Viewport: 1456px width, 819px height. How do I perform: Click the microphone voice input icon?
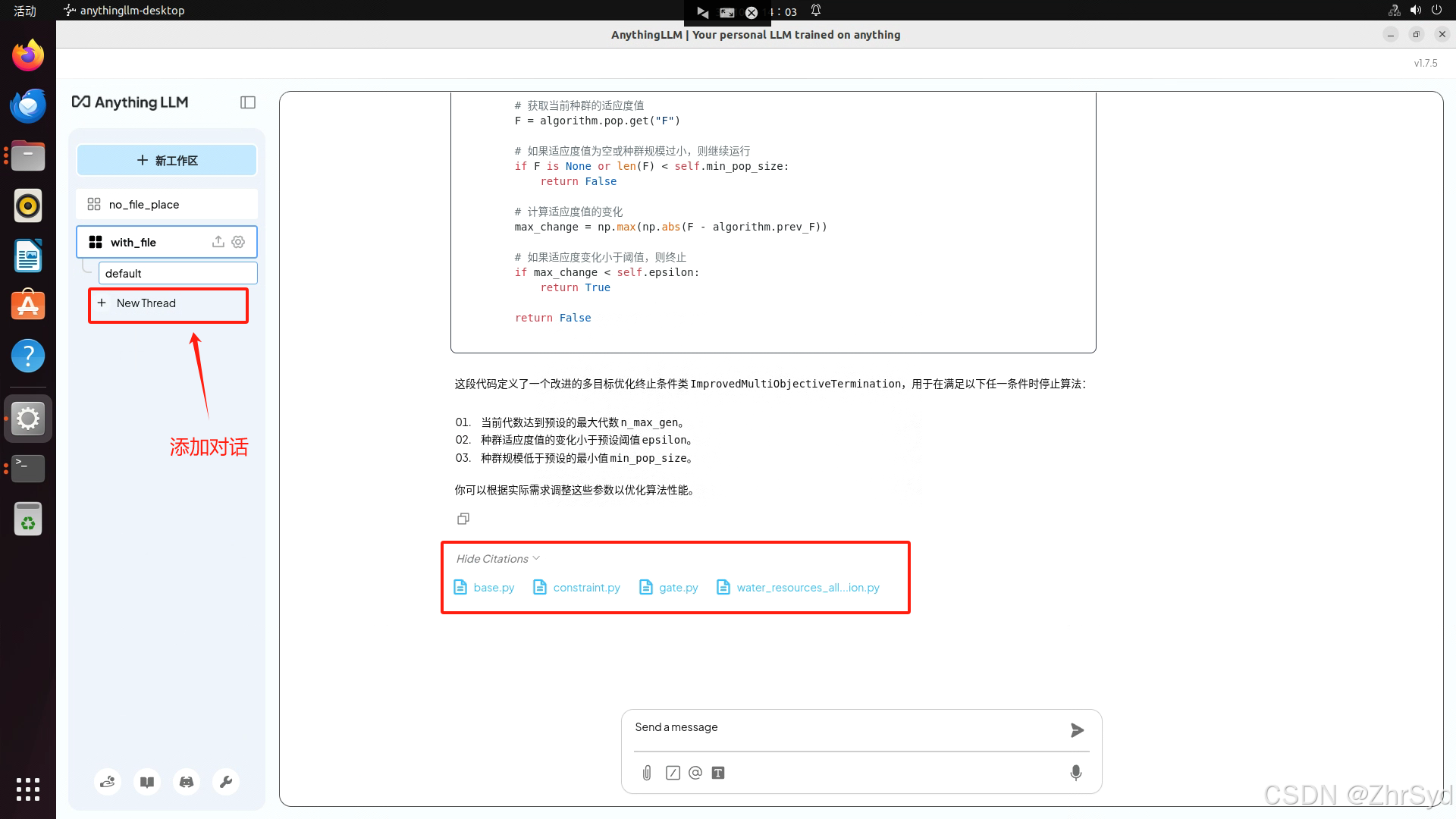[x=1075, y=773]
